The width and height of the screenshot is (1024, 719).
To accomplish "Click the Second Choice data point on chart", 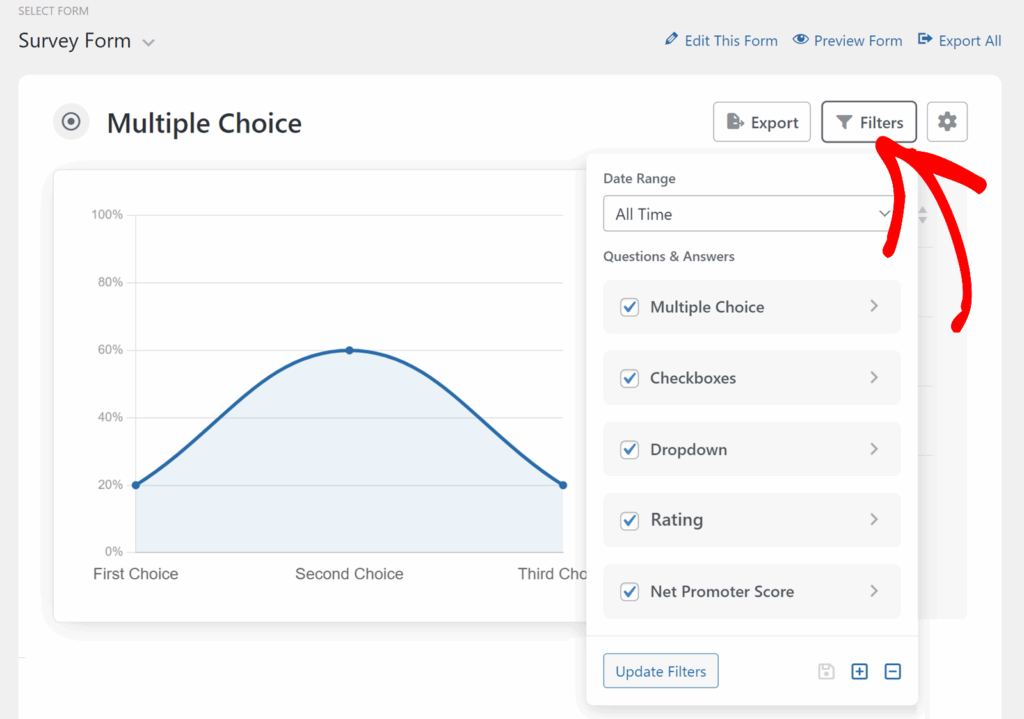I will click(x=349, y=350).
